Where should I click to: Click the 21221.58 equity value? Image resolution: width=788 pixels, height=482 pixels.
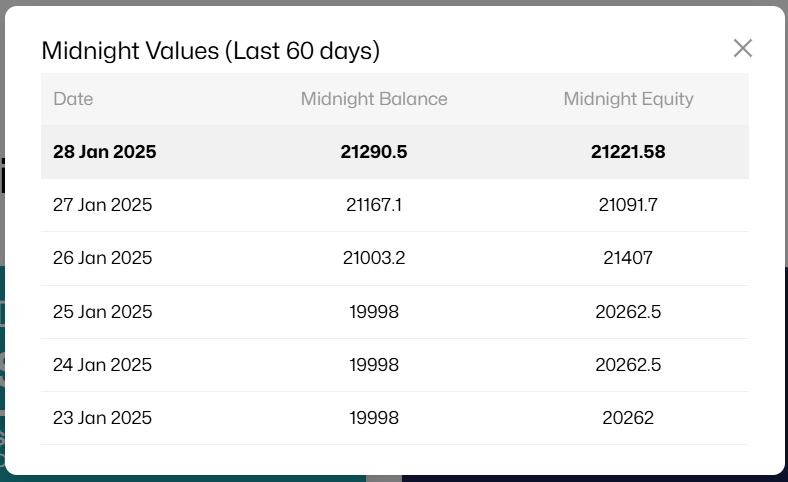point(628,152)
